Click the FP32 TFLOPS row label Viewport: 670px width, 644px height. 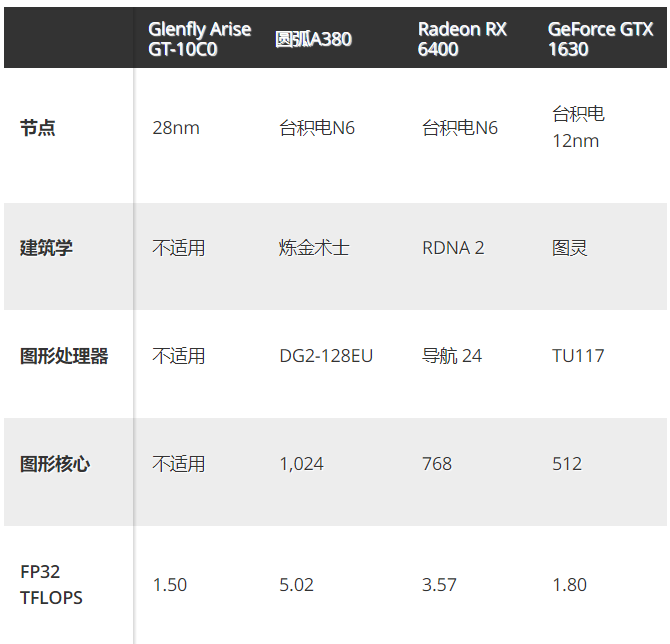click(x=51, y=585)
